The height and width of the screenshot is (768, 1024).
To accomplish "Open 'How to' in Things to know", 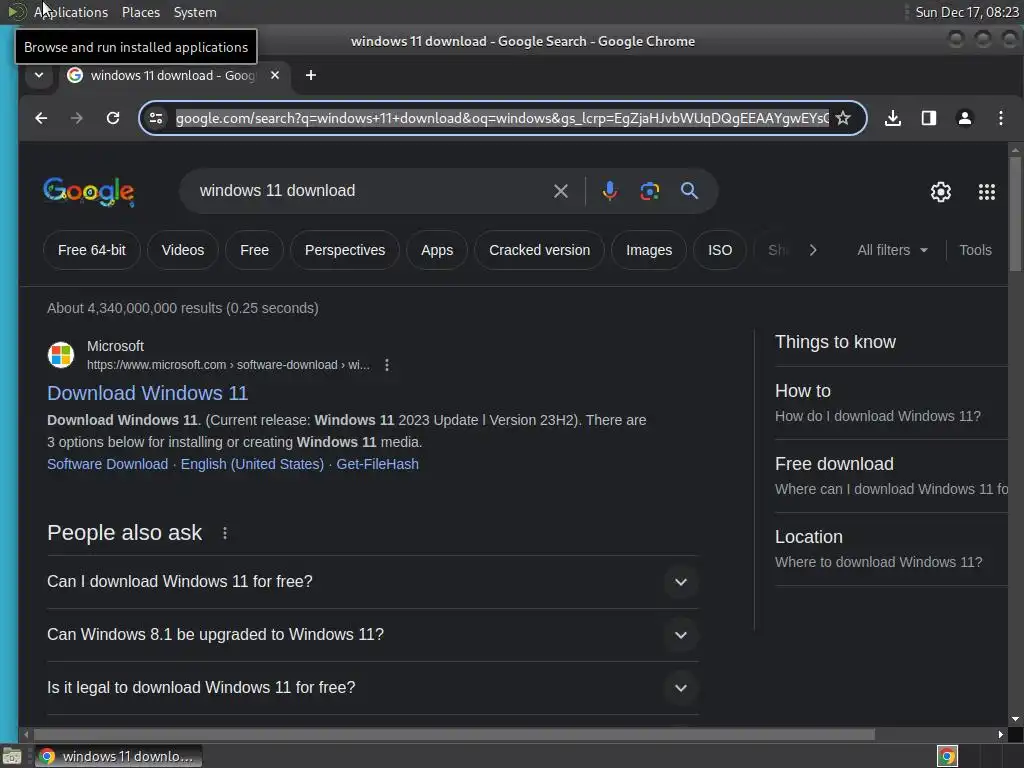I will pyautogui.click(x=891, y=403).
